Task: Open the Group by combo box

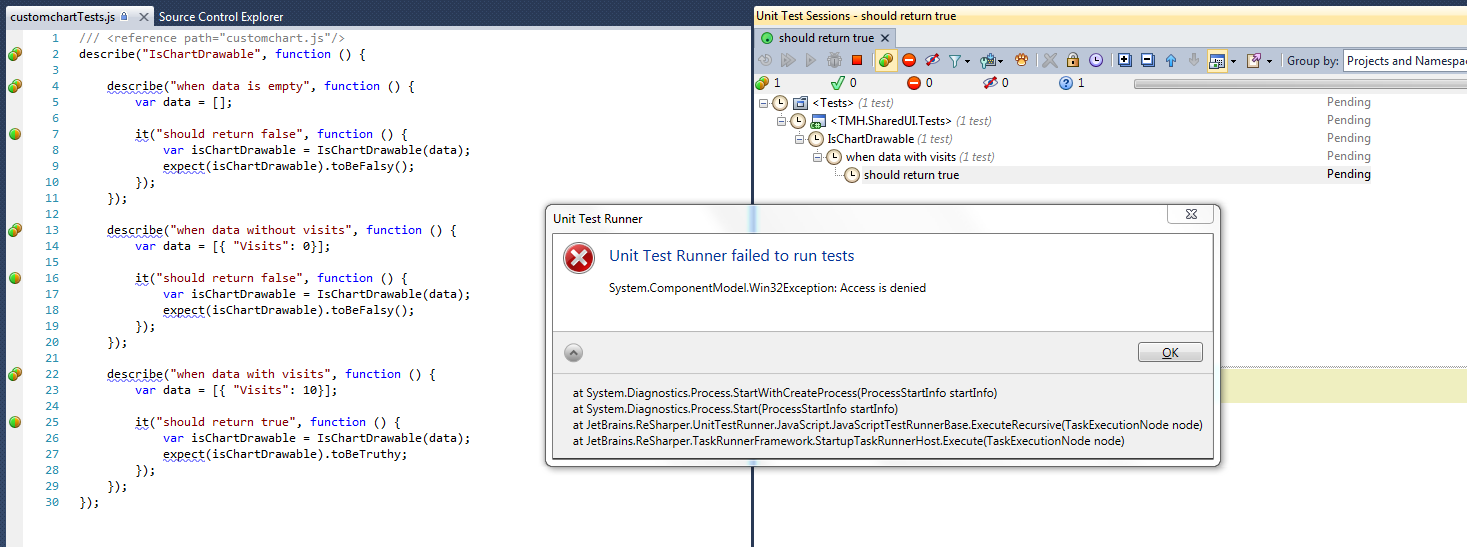Action: (x=1404, y=60)
